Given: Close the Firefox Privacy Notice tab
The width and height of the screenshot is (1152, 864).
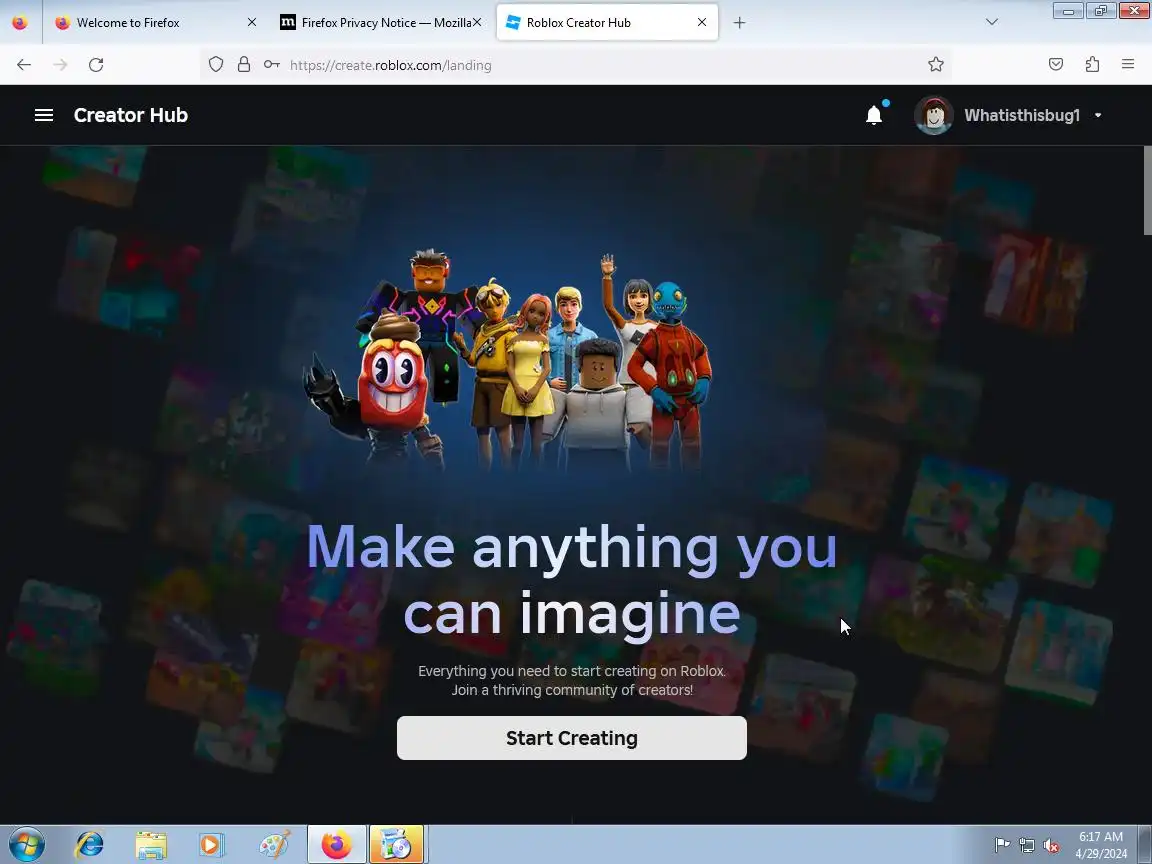Looking at the screenshot, I should [477, 23].
